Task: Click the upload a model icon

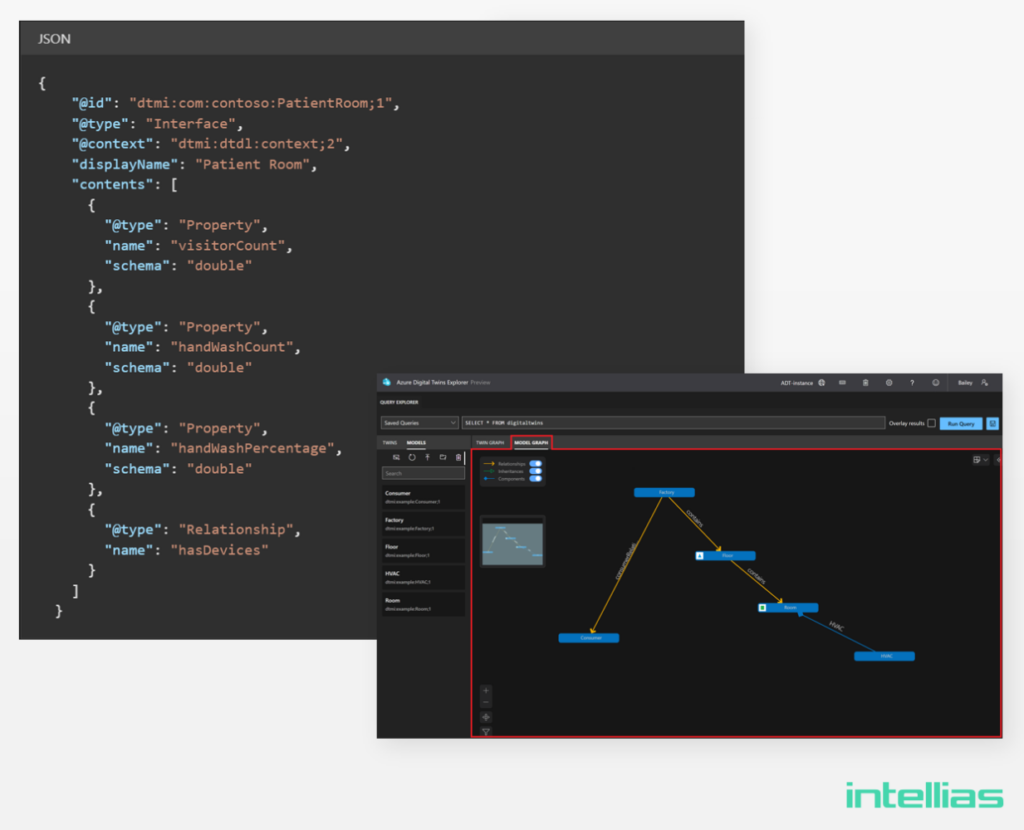Action: click(x=427, y=457)
